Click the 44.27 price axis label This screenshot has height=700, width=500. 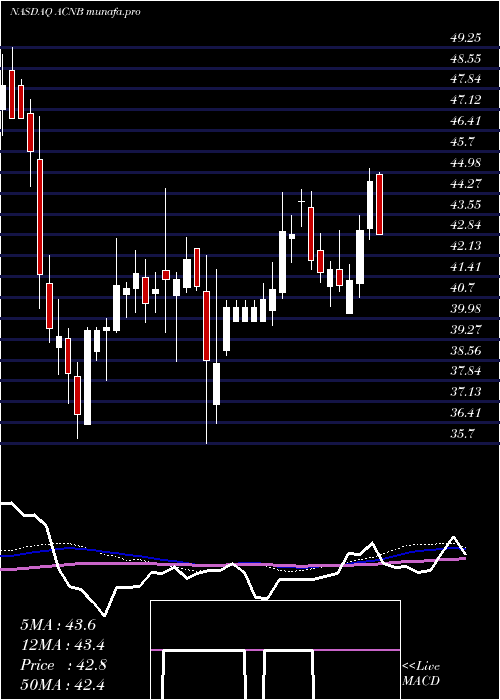pos(466,183)
